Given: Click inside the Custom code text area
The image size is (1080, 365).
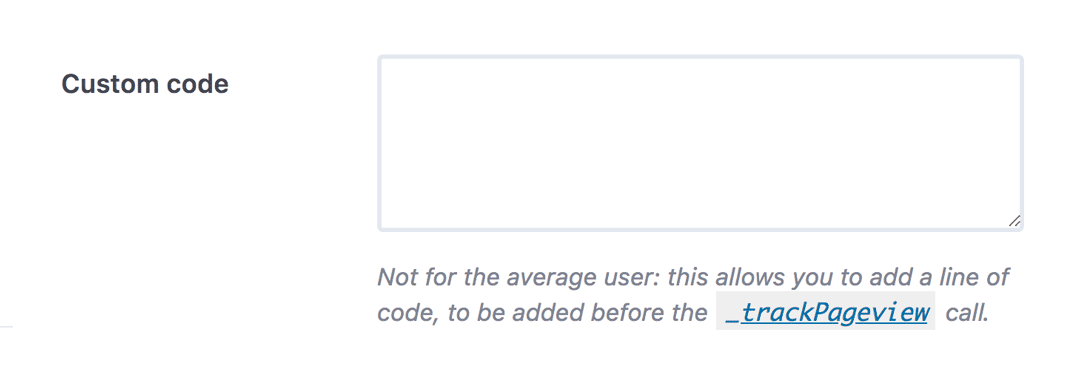Looking at the screenshot, I should [x=700, y=143].
